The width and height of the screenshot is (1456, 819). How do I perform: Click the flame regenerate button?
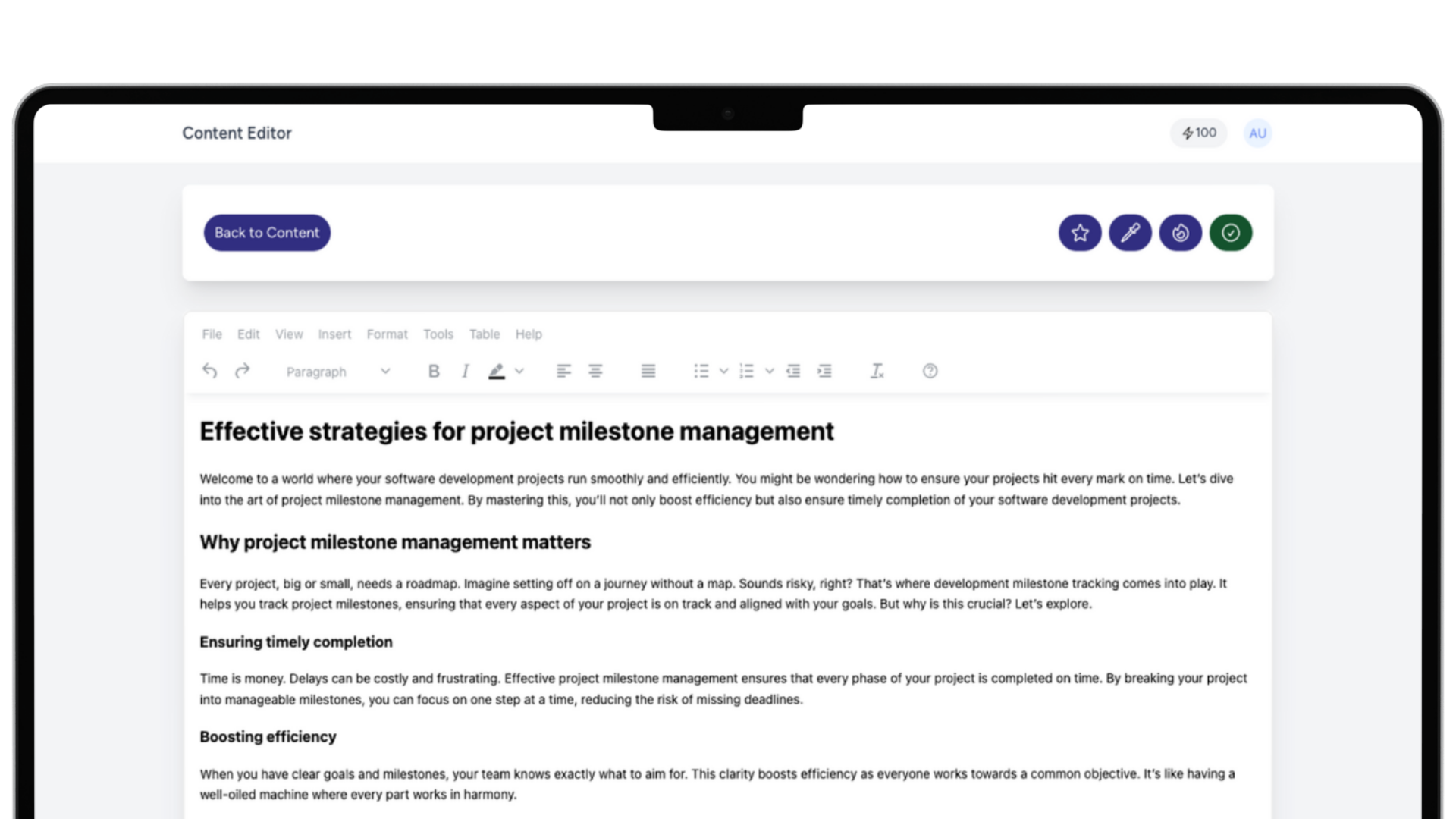coord(1181,233)
